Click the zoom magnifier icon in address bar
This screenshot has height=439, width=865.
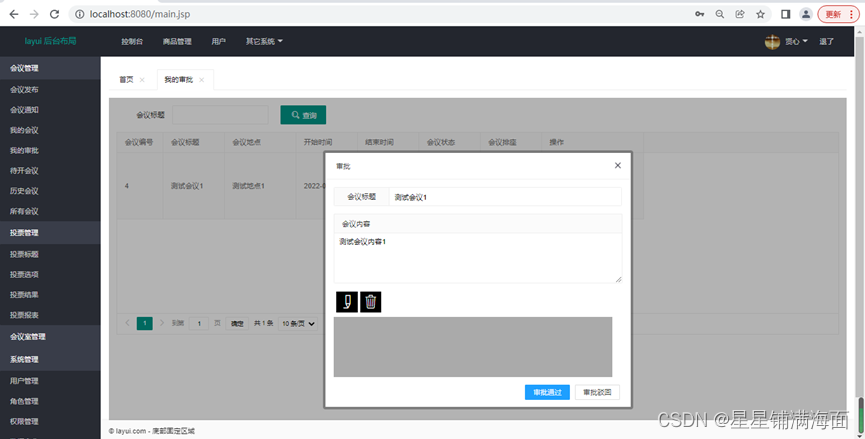(720, 14)
